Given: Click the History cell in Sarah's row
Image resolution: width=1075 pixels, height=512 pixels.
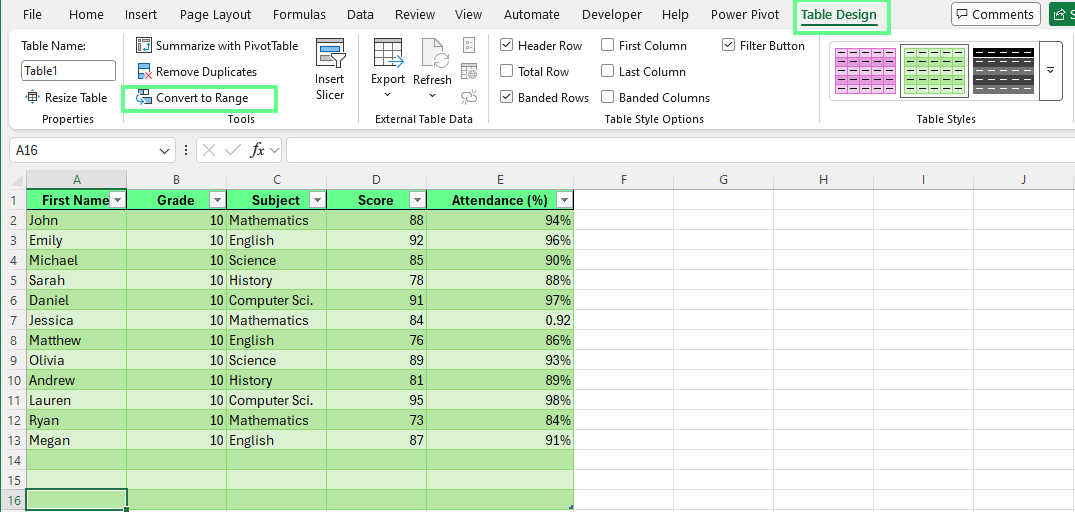Looking at the screenshot, I should pos(276,280).
